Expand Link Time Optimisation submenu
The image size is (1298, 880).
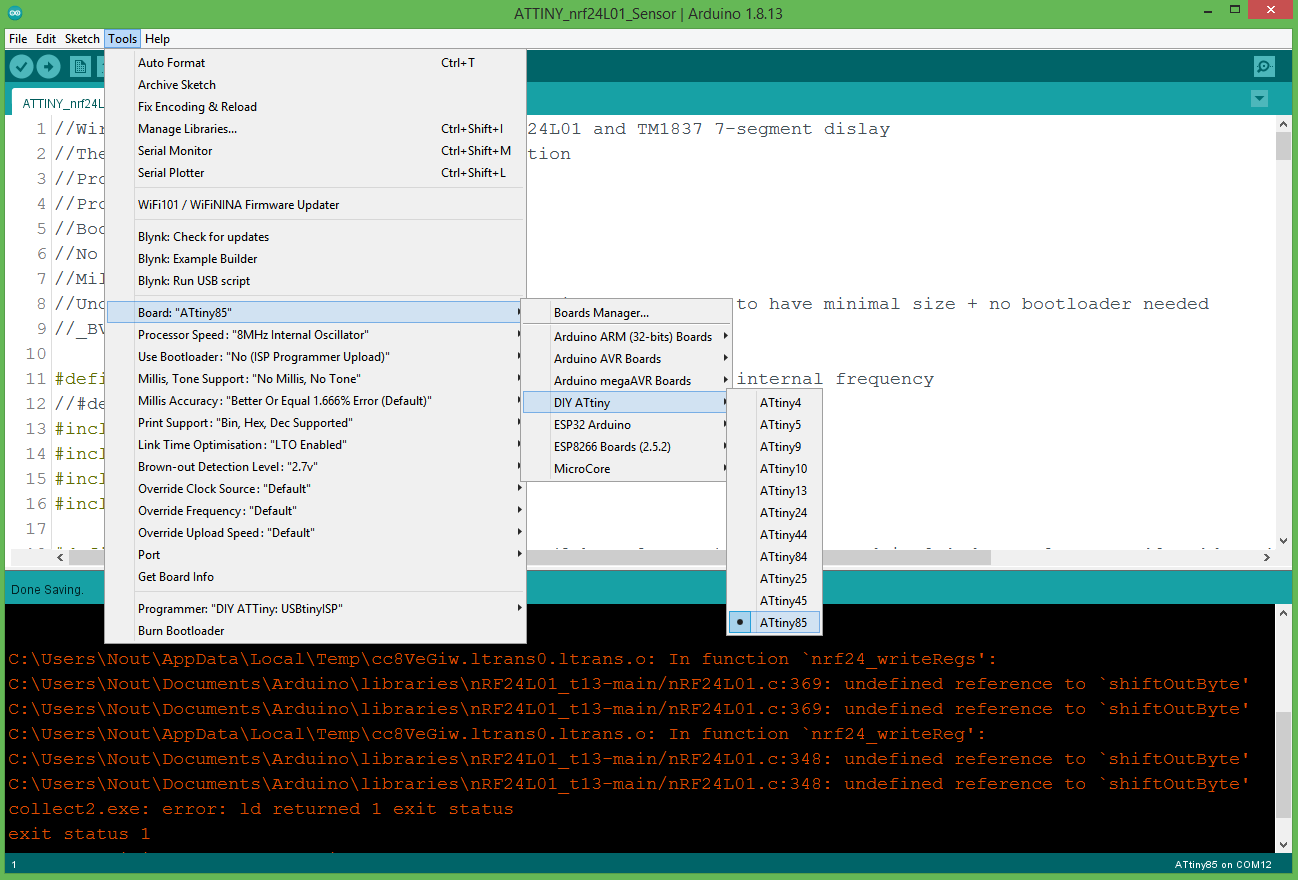tap(315, 445)
